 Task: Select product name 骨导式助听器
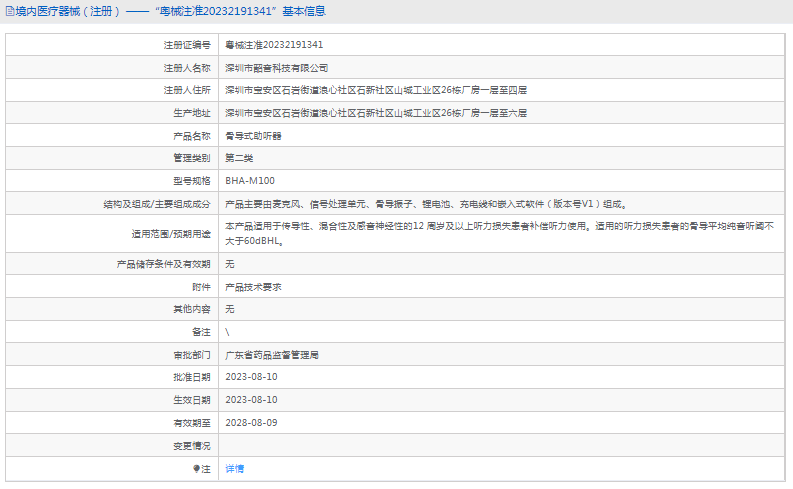253,136
